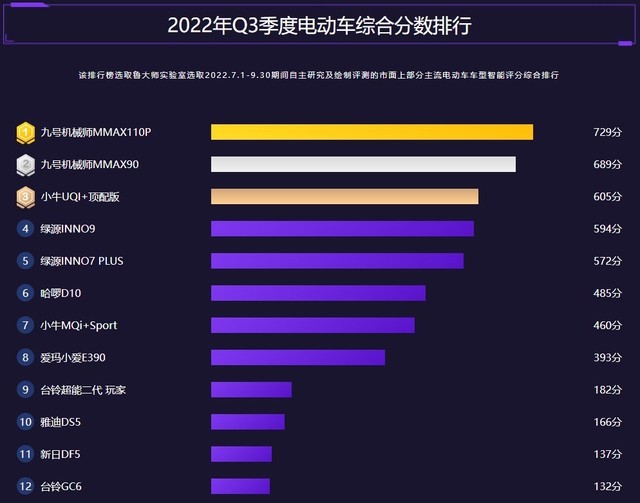Click the purple bar for 绿源INNO7 PLUS

[337, 261]
